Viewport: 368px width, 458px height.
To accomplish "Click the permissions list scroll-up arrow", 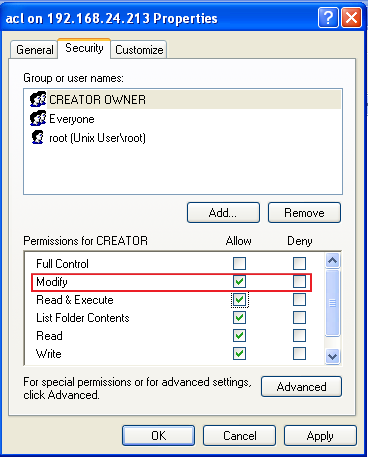I will pos(332,261).
